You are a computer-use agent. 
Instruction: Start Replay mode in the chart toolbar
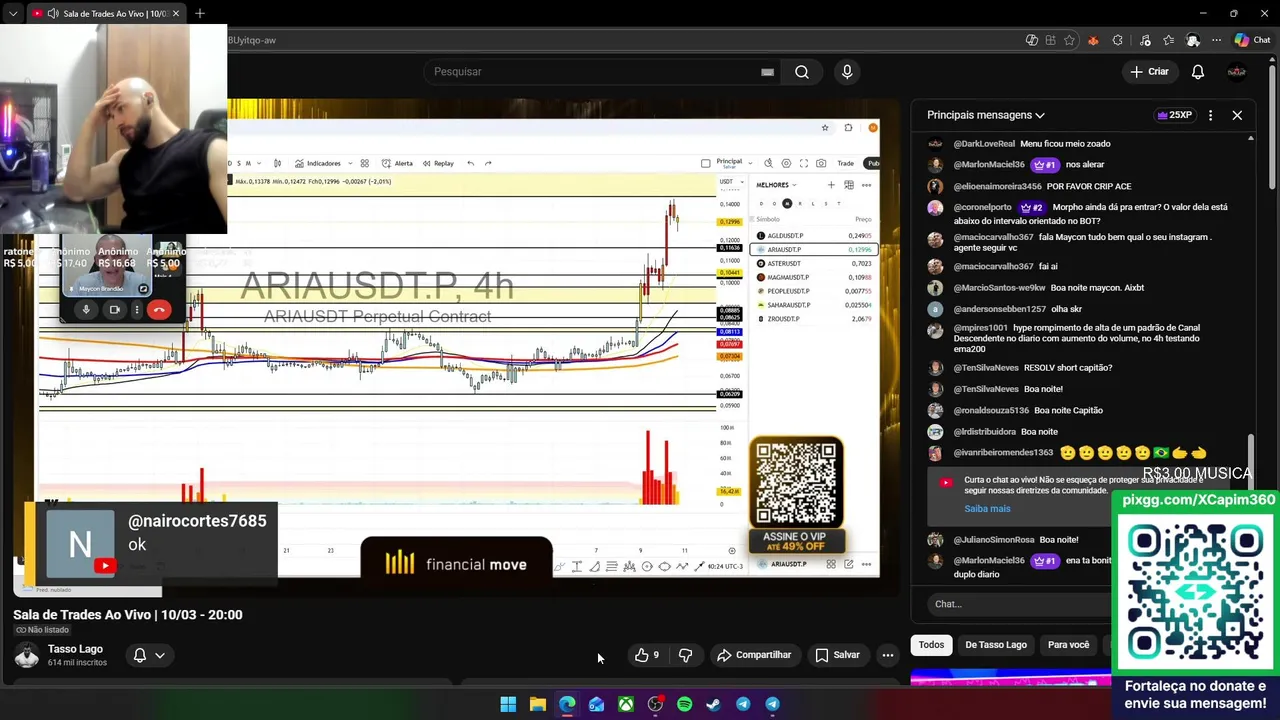click(438, 163)
